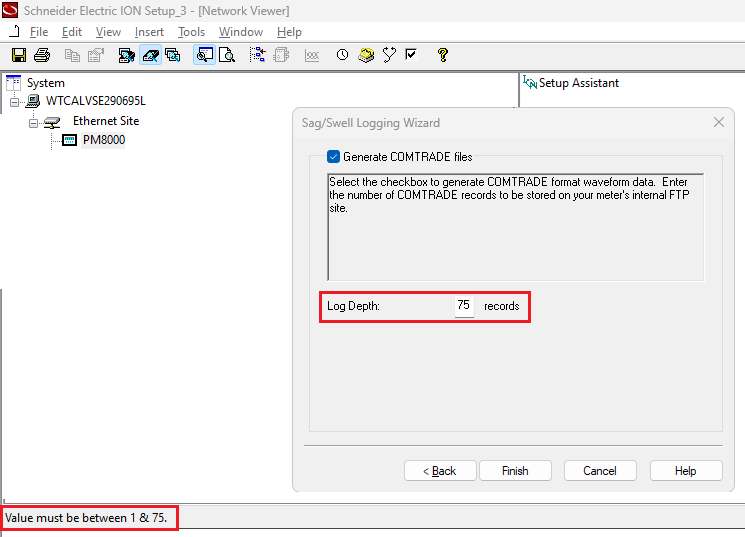Image resolution: width=745 pixels, height=537 pixels.
Task: Open the File menu
Action: point(39,32)
